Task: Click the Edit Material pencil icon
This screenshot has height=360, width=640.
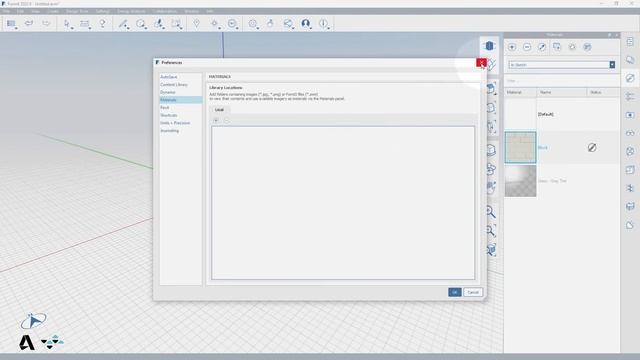Action: point(542,47)
